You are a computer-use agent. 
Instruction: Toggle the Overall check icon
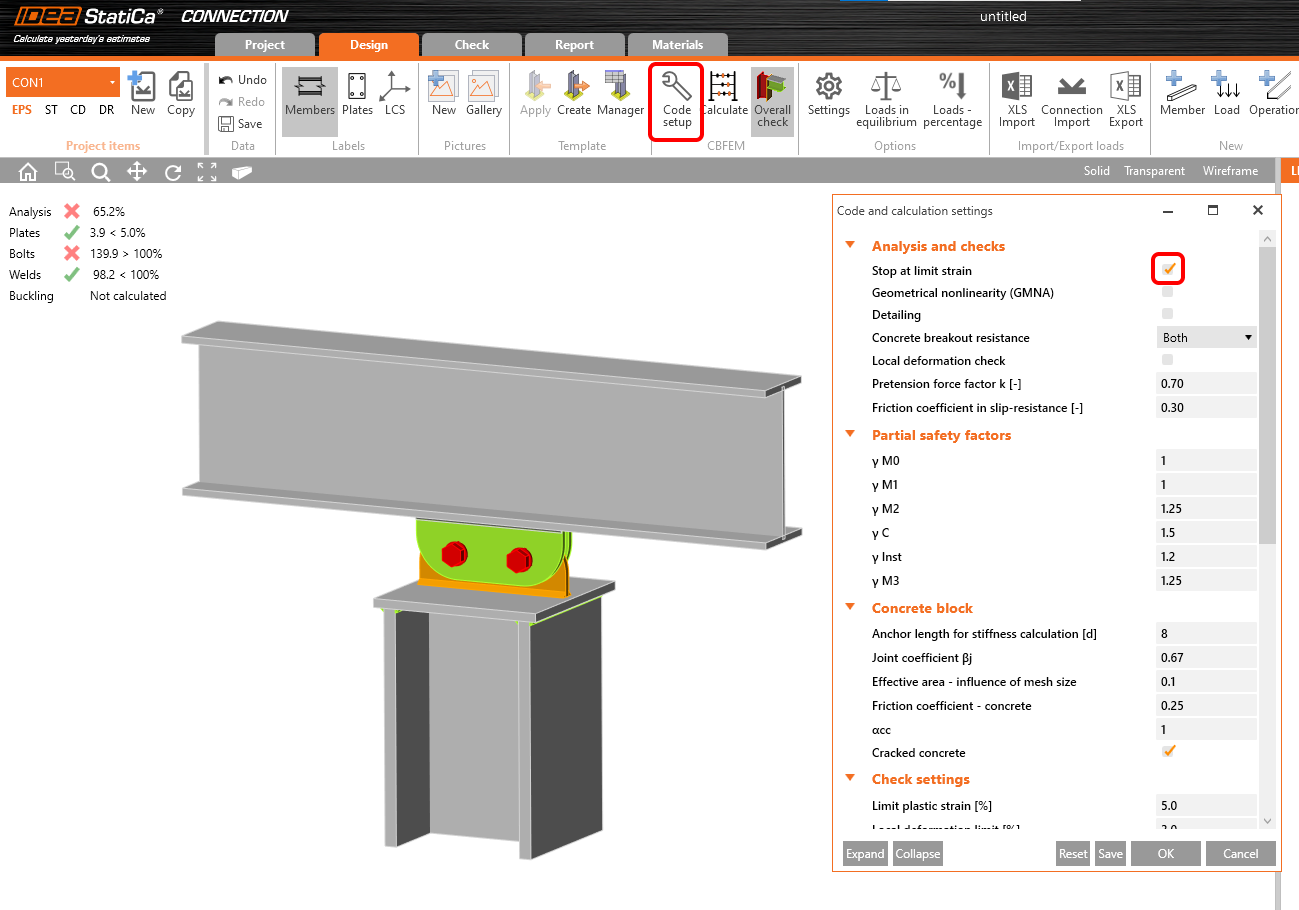[771, 99]
